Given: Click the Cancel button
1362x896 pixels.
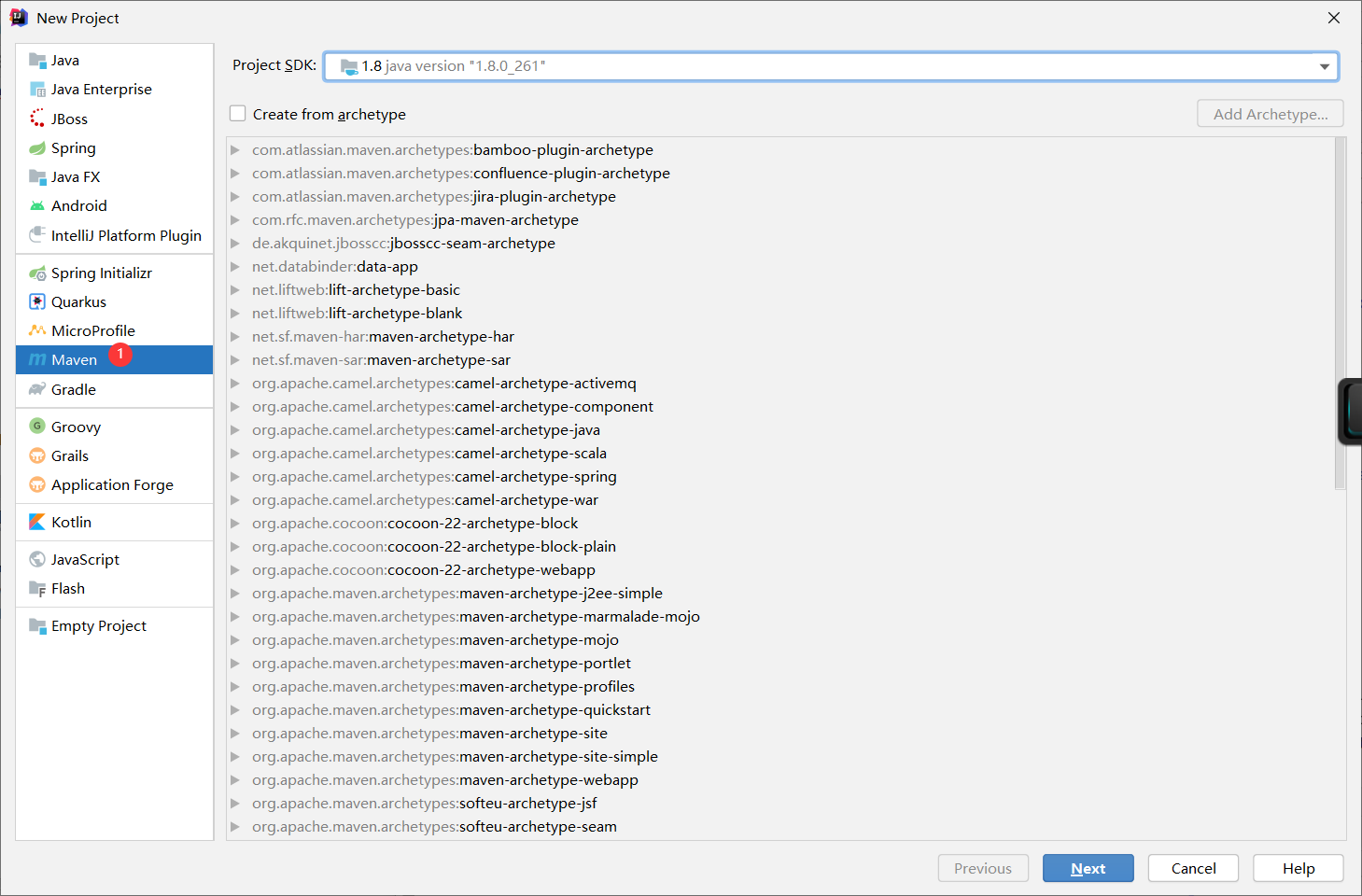Looking at the screenshot, I should tap(1193, 868).
